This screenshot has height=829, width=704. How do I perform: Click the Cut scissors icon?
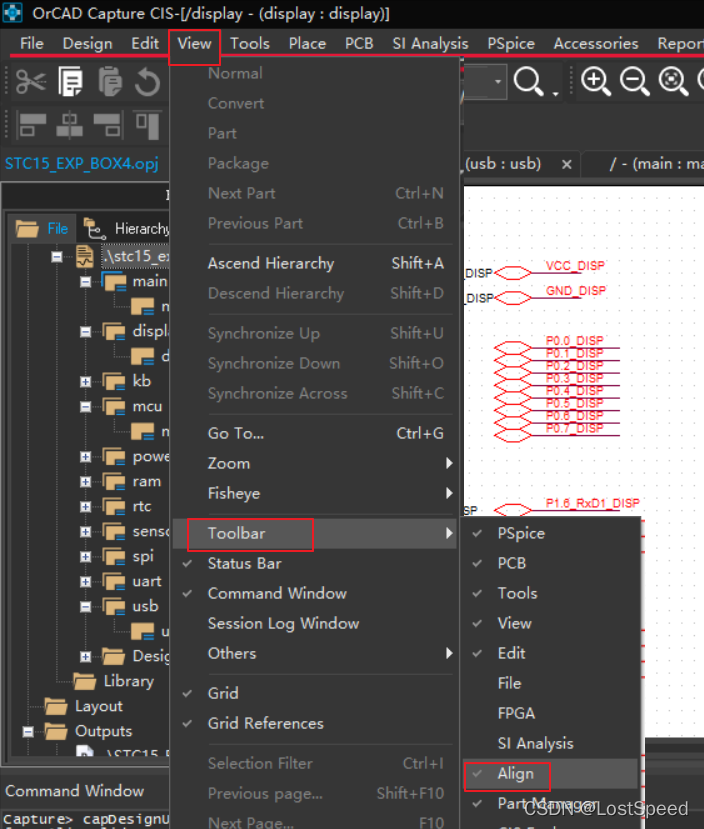coord(30,82)
